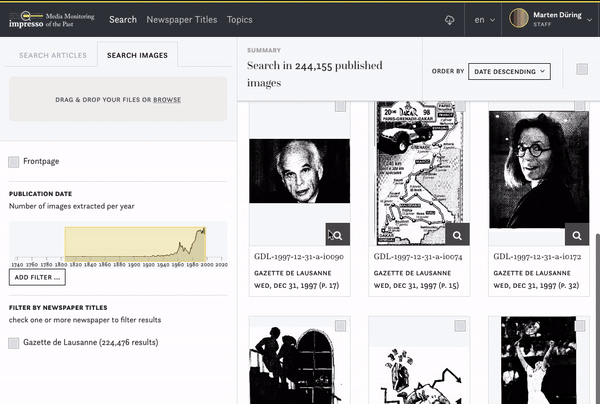Open the elderly man portrait thumbnail
600x404 pixels.
point(299,171)
